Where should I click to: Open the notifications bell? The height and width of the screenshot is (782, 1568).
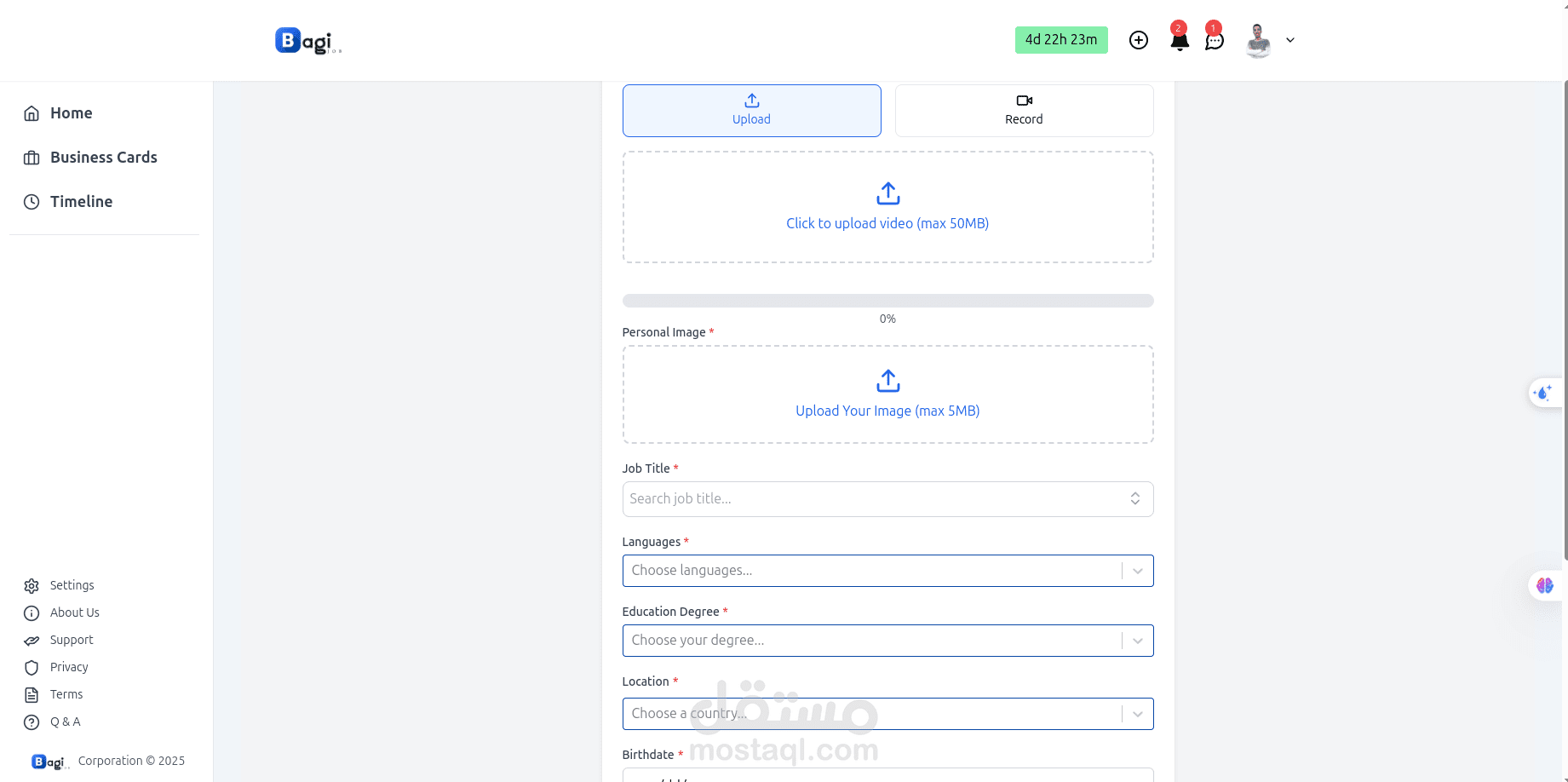(1180, 41)
